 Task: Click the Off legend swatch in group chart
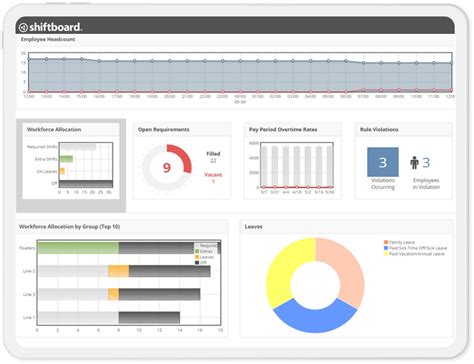click(x=197, y=263)
